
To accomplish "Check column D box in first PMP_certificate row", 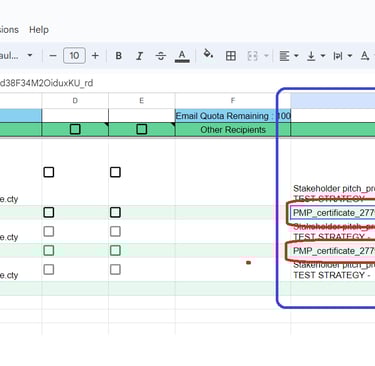I will point(49,212).
